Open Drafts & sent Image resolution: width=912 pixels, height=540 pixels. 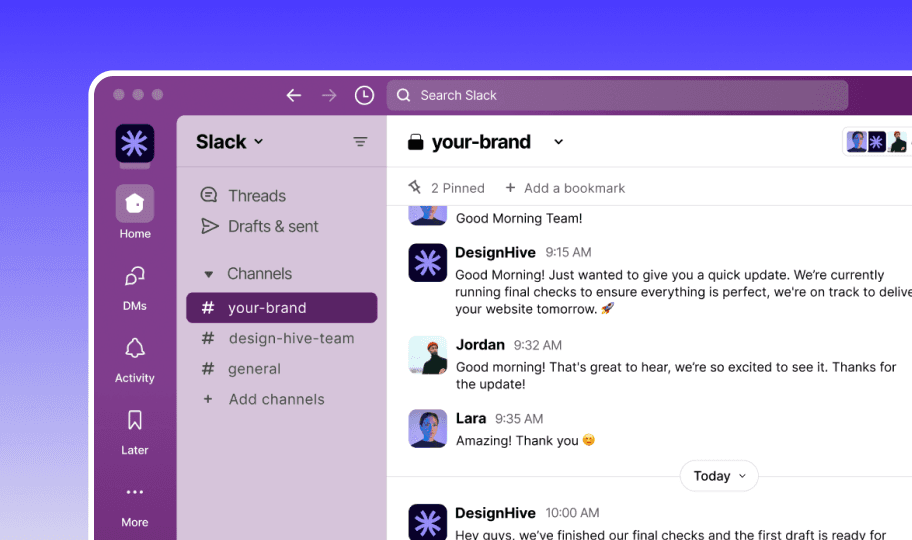259,226
